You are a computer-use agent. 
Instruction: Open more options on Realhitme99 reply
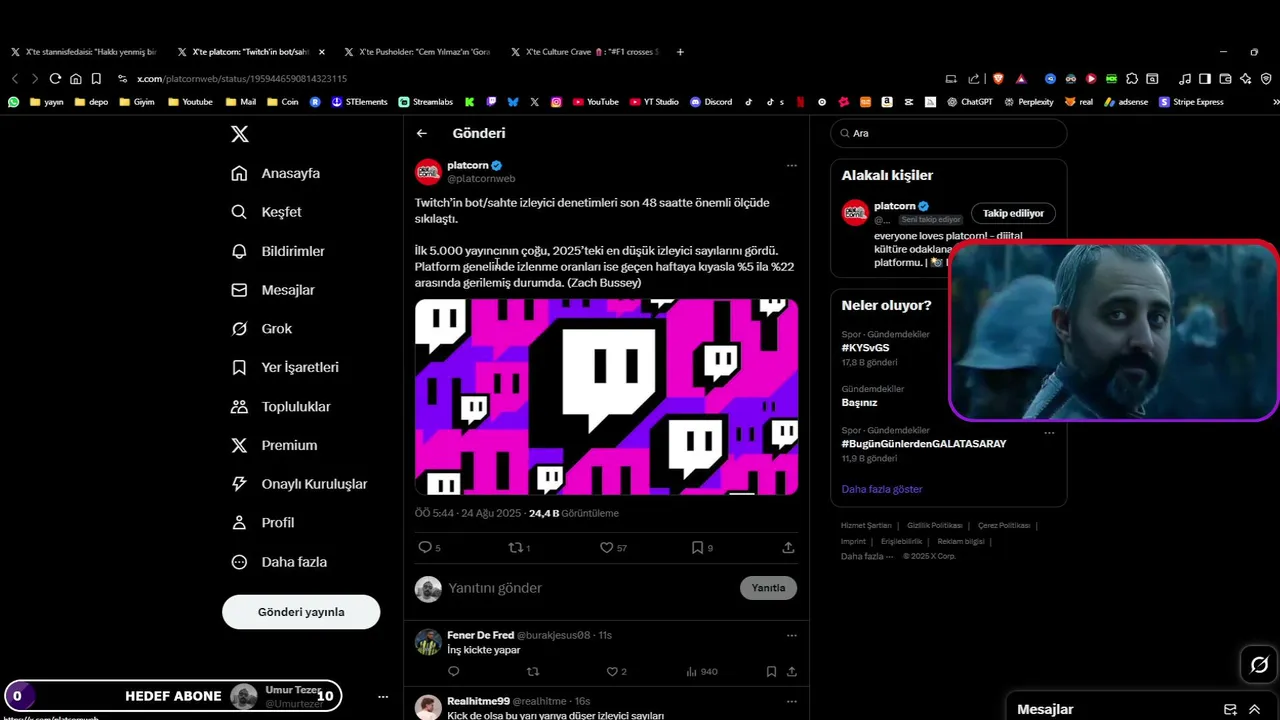[791, 701]
